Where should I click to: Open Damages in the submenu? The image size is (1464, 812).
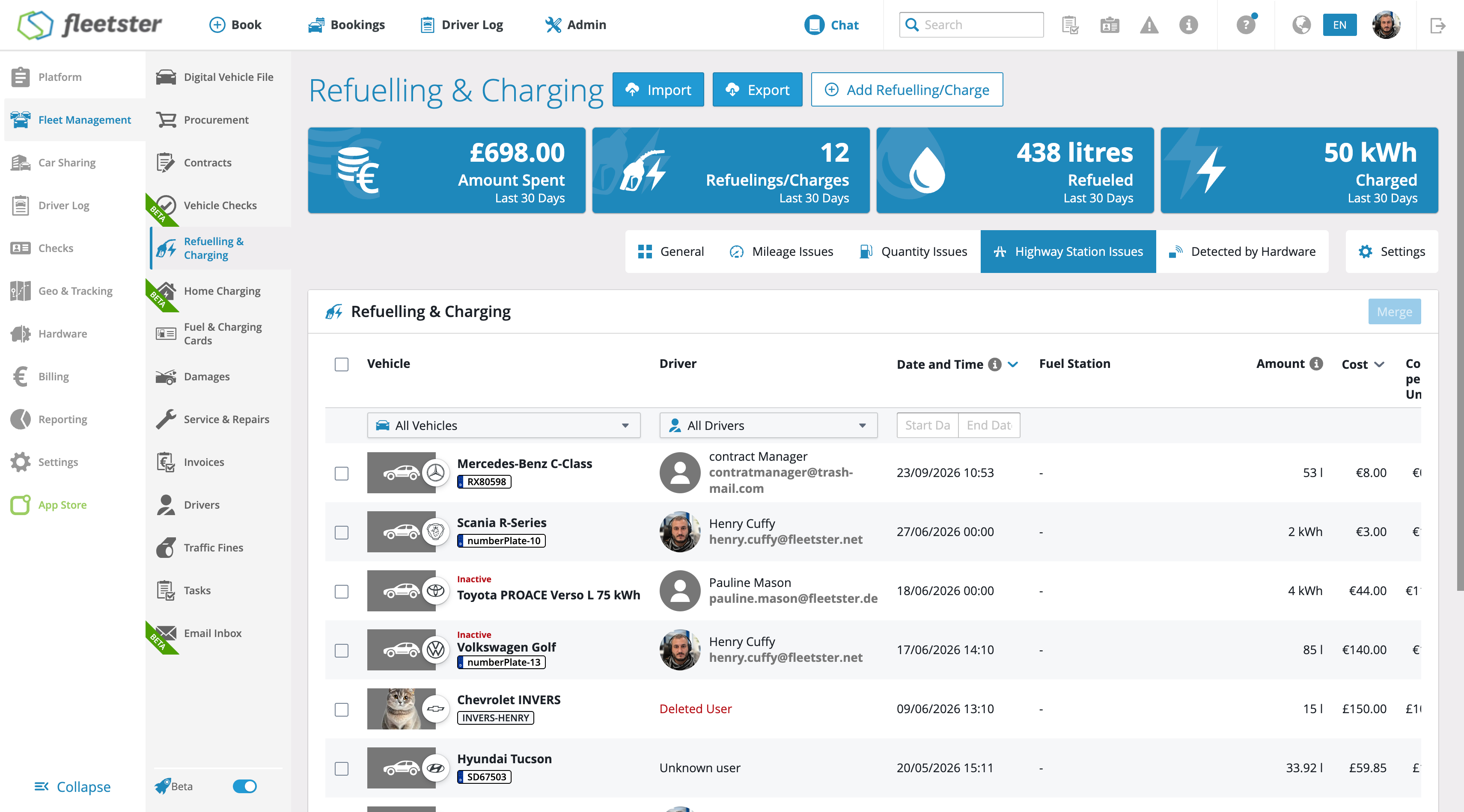tap(218, 376)
